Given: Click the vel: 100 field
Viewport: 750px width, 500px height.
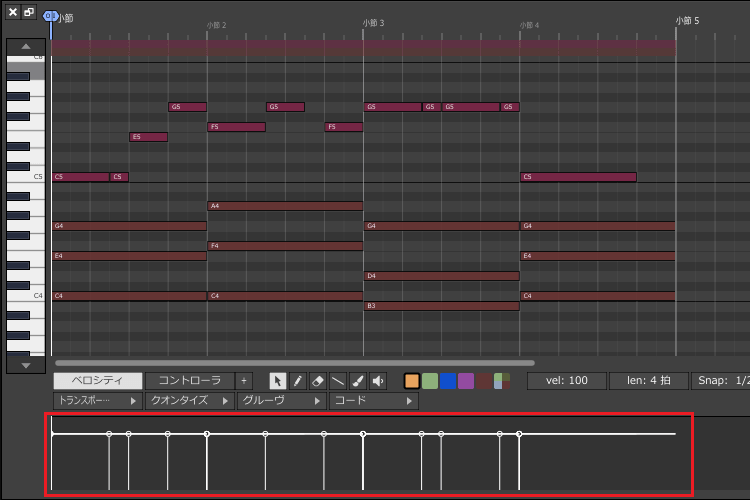Looking at the screenshot, I should pos(567,381).
